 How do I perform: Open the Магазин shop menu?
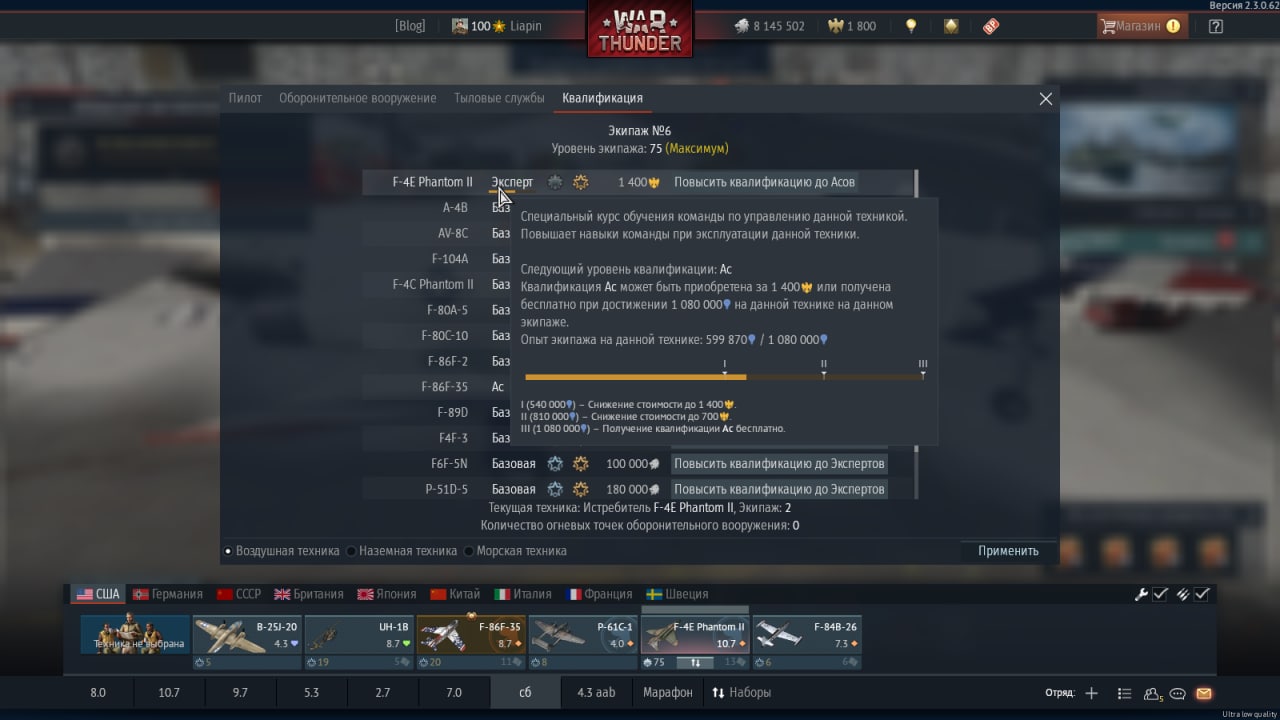coord(1142,27)
